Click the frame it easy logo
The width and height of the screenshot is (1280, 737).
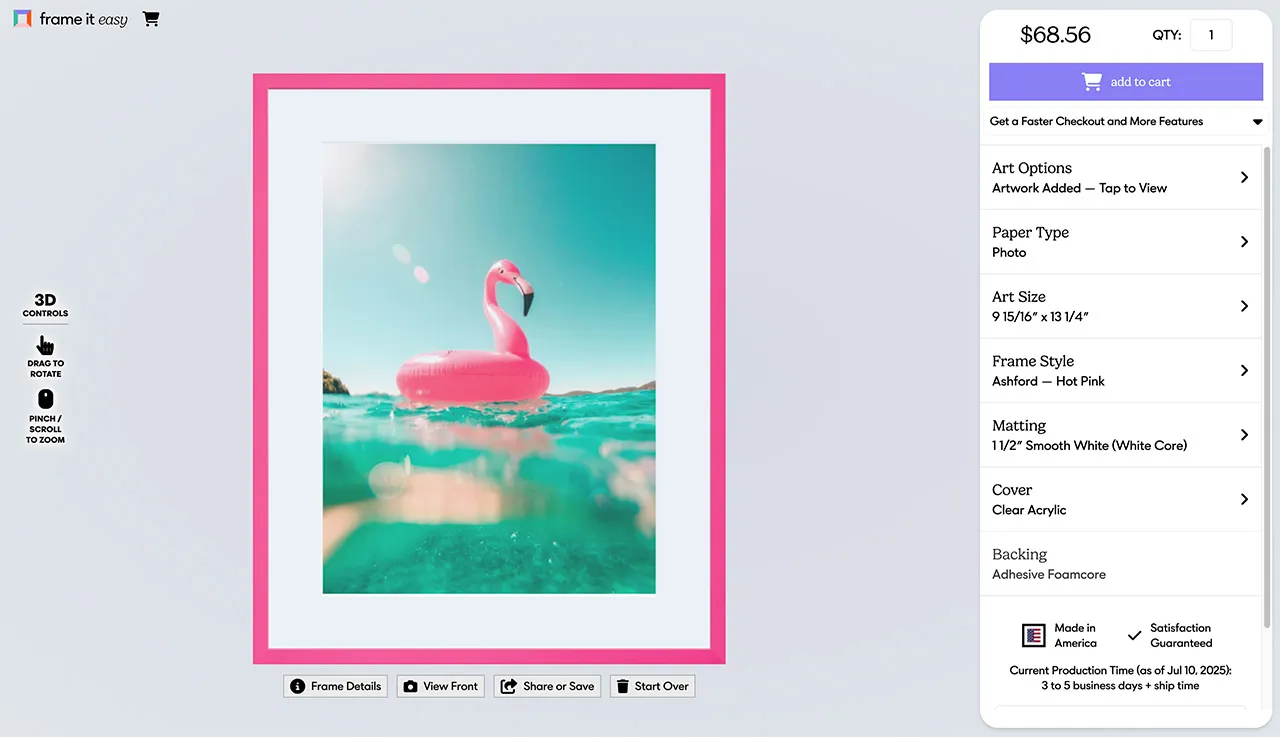point(71,19)
